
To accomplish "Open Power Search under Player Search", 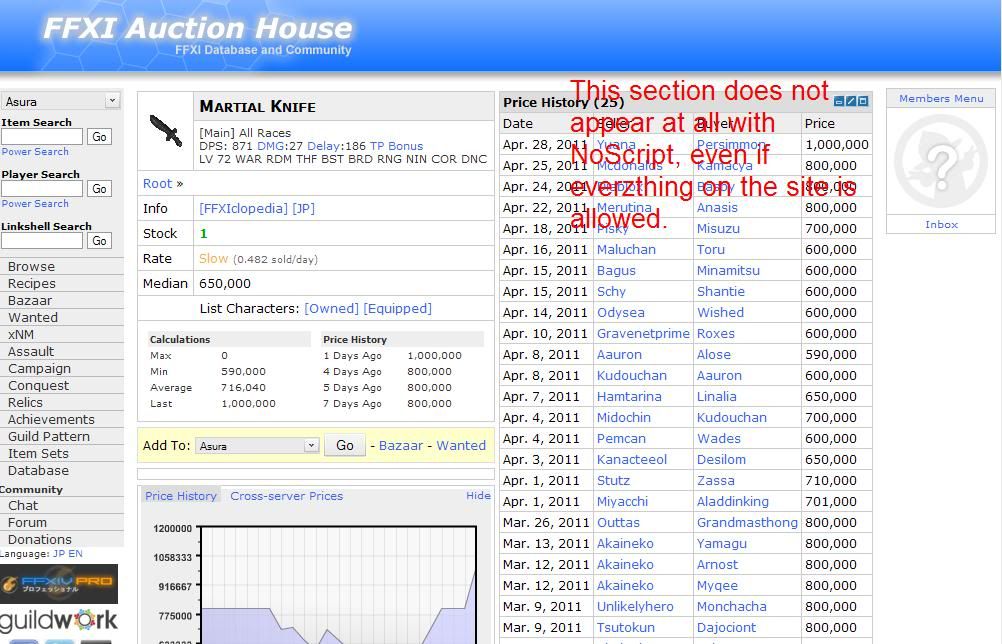I will tap(35, 203).
